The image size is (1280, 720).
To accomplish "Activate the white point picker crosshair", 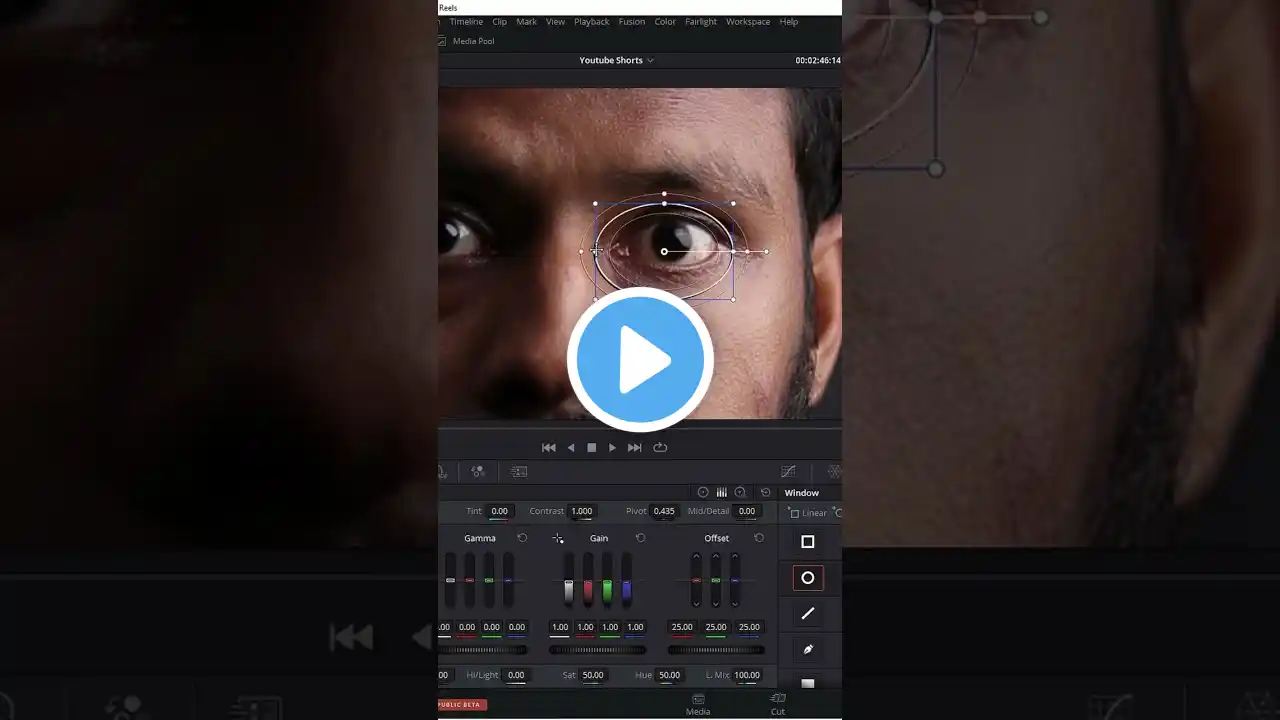I will click(558, 538).
